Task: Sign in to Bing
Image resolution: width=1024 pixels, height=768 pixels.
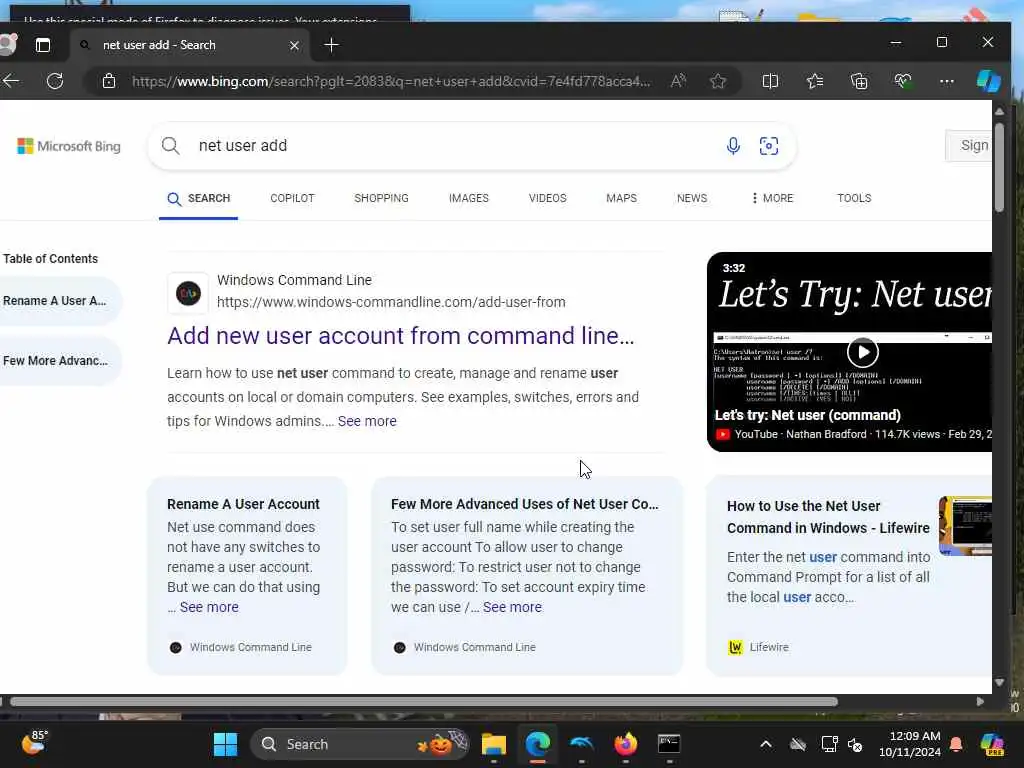Action: [970, 146]
